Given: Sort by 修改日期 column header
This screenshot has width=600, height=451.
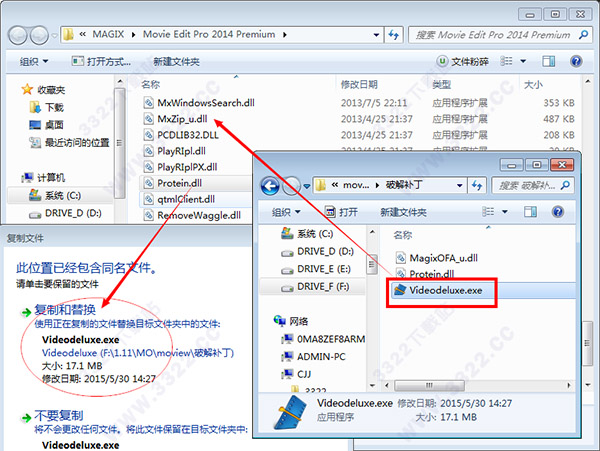Looking at the screenshot, I should pyautogui.click(x=359, y=84).
